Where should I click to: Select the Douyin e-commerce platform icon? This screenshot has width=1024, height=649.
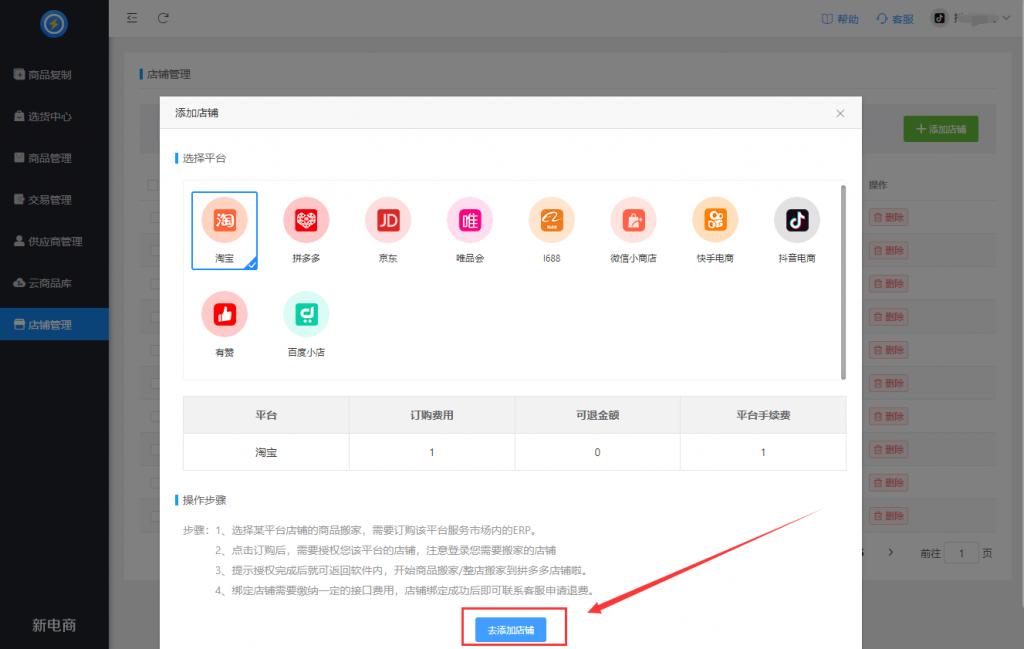796,221
